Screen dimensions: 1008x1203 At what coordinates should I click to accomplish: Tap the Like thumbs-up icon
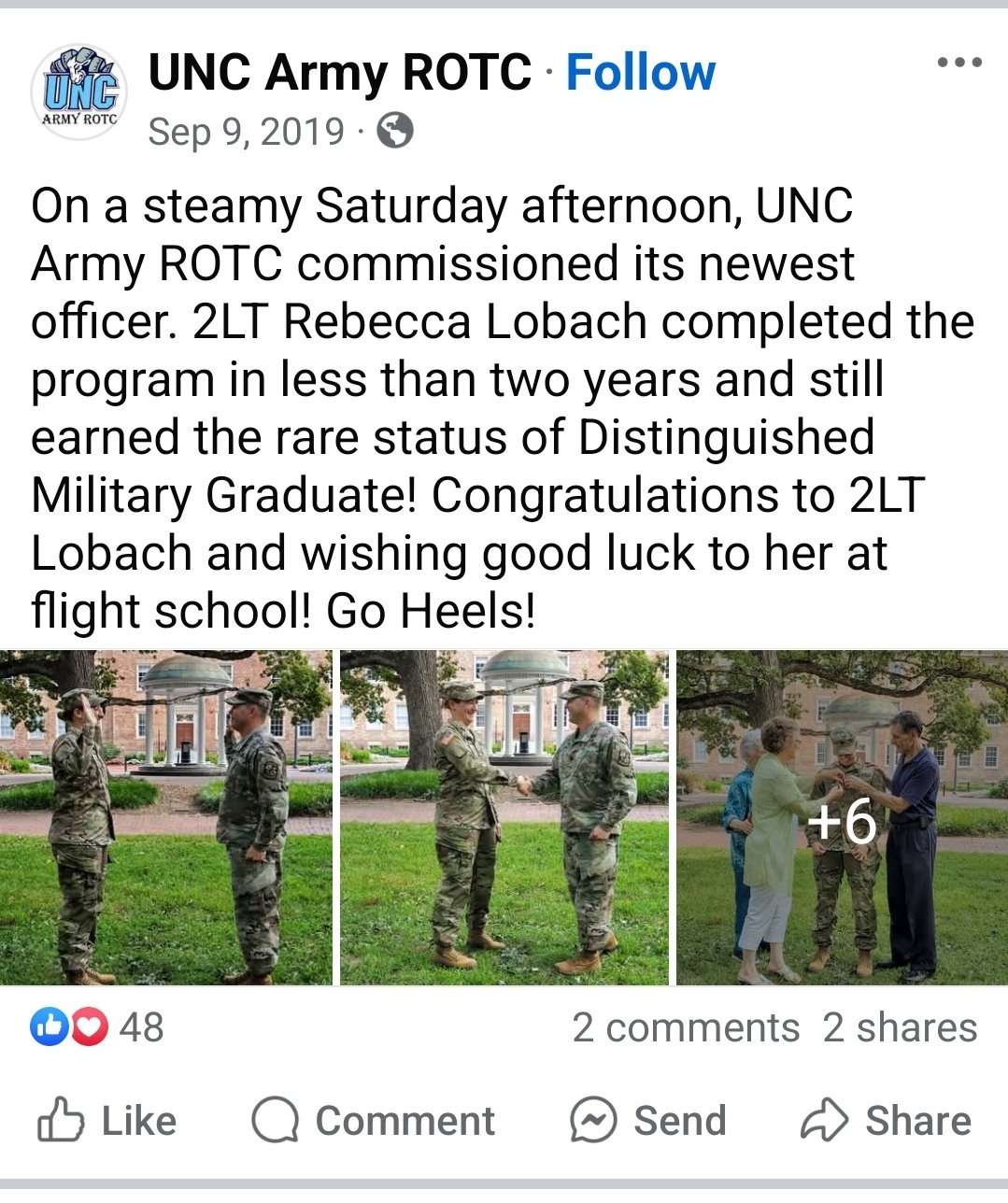[x=61, y=1120]
